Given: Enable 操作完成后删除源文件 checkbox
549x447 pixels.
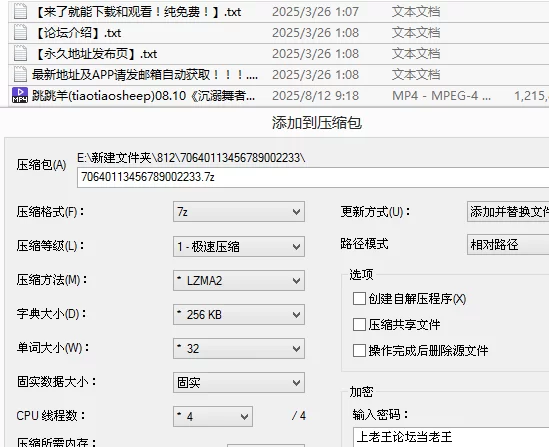Looking at the screenshot, I should (x=359, y=350).
